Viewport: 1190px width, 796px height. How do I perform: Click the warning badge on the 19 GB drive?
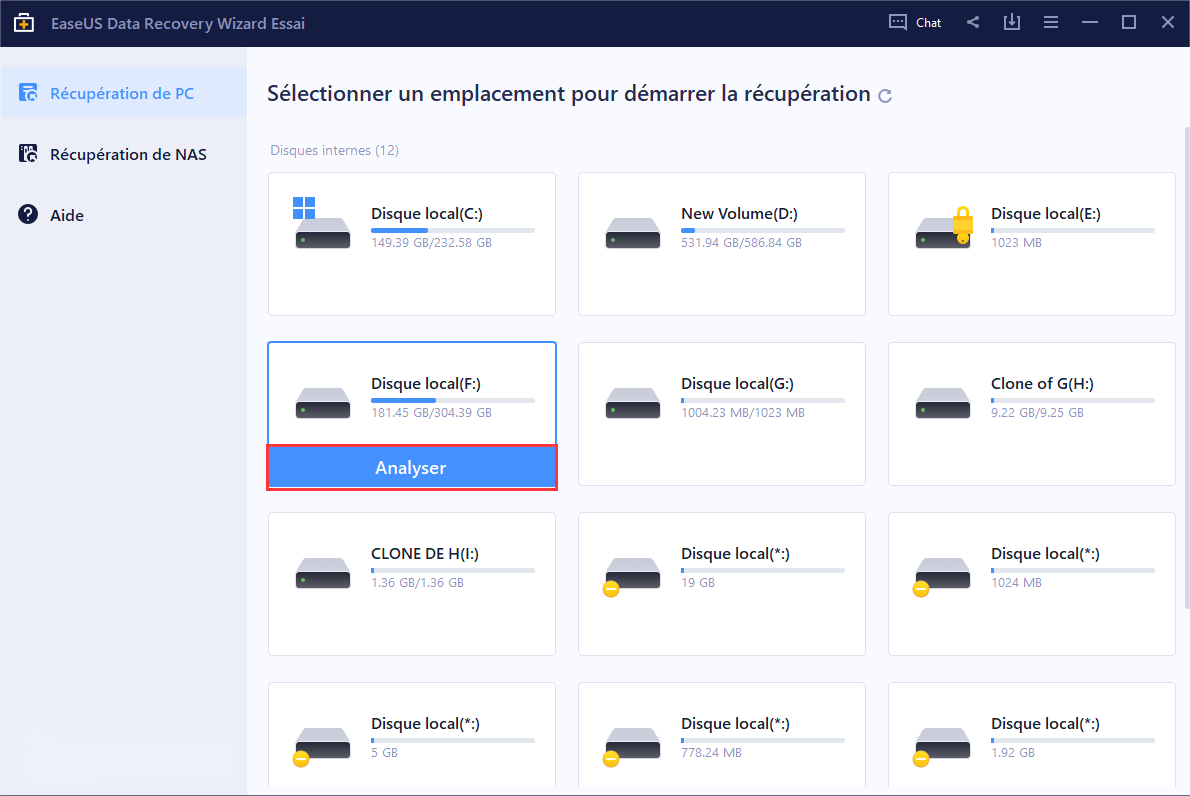coord(610,590)
